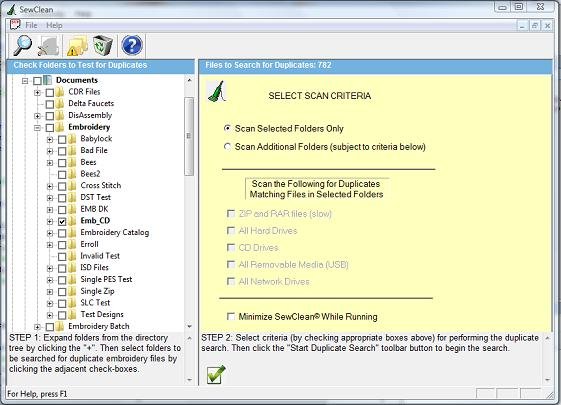The height and width of the screenshot is (405, 561).
Task: Click the folder tree scroll-down arrow
Action: [x=189, y=326]
